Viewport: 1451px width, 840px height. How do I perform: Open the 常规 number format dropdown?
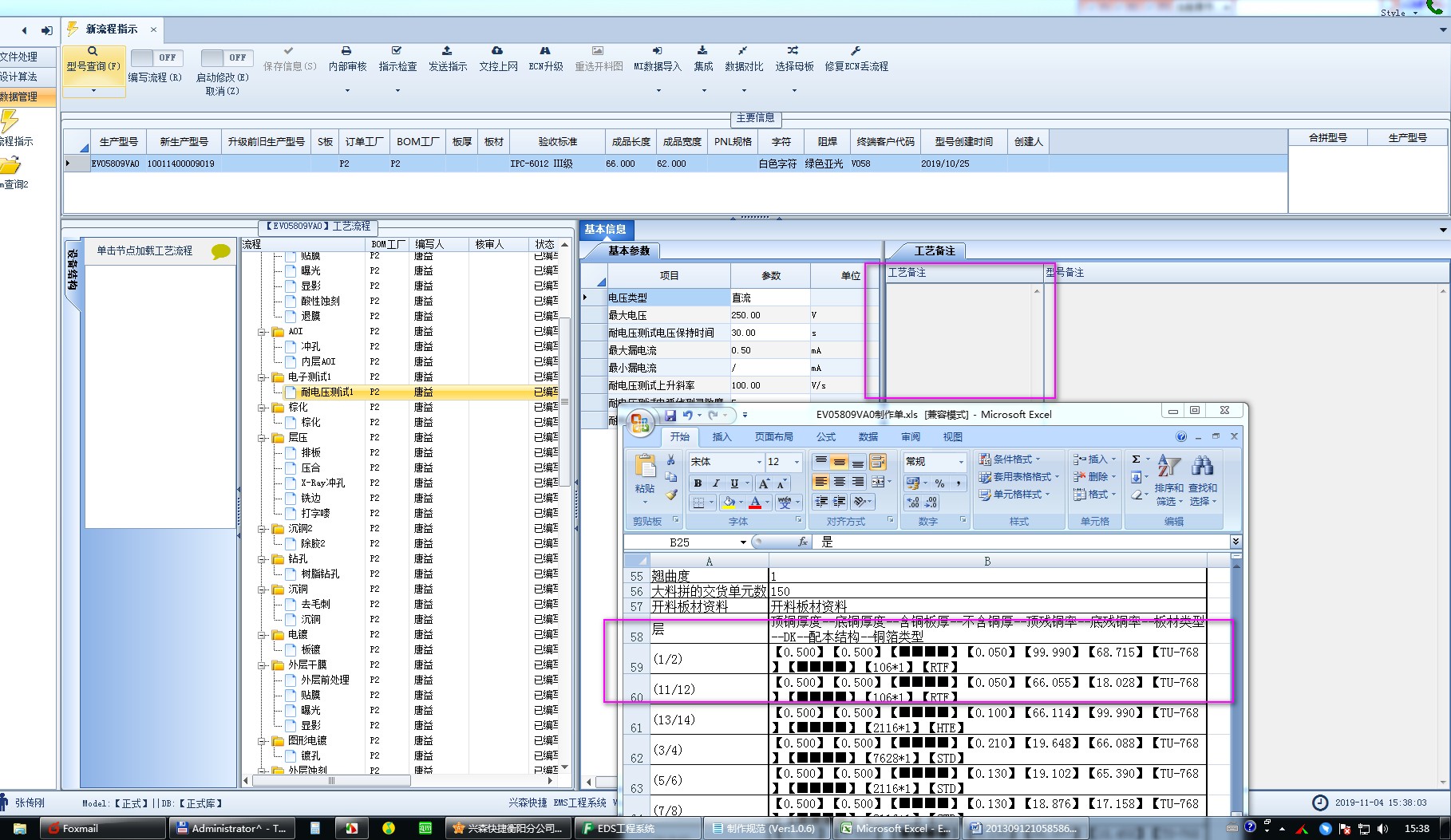pos(960,462)
